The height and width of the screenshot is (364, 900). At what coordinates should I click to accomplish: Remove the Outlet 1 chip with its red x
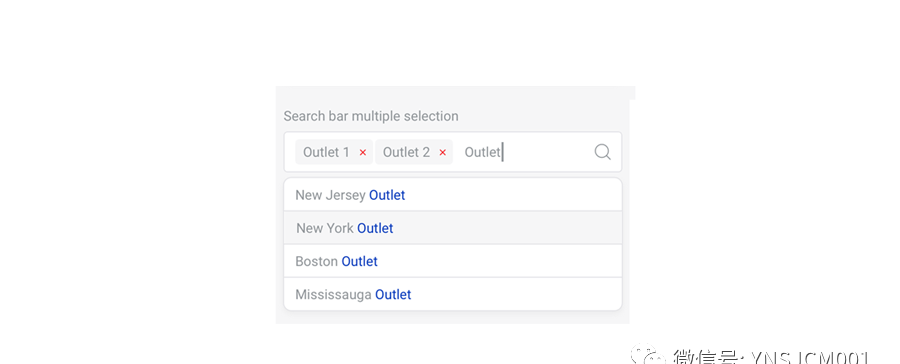[363, 153]
